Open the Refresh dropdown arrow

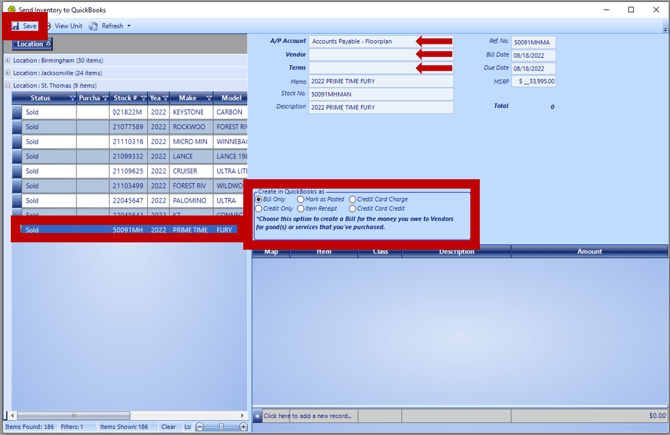coord(129,26)
